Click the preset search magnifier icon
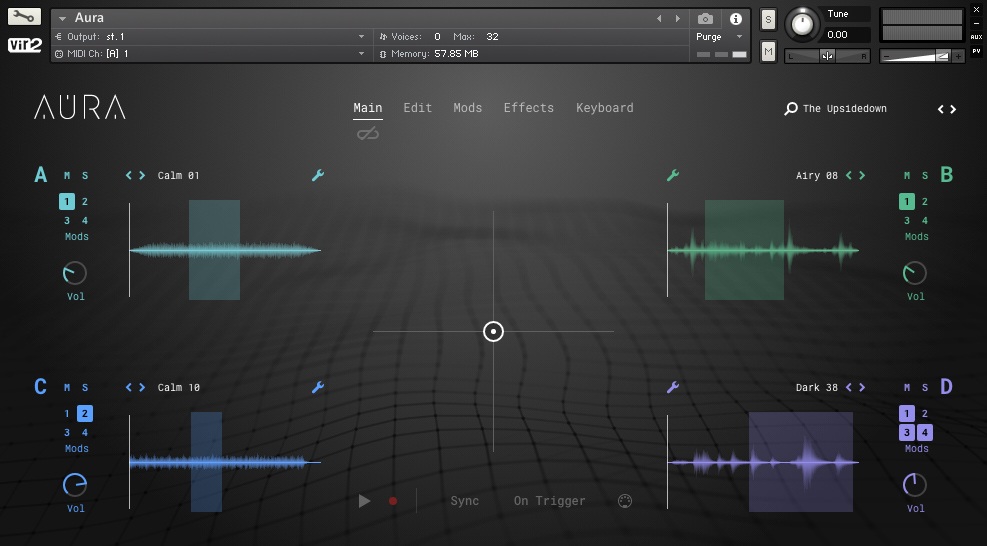The width and height of the screenshot is (987, 546). 791,109
